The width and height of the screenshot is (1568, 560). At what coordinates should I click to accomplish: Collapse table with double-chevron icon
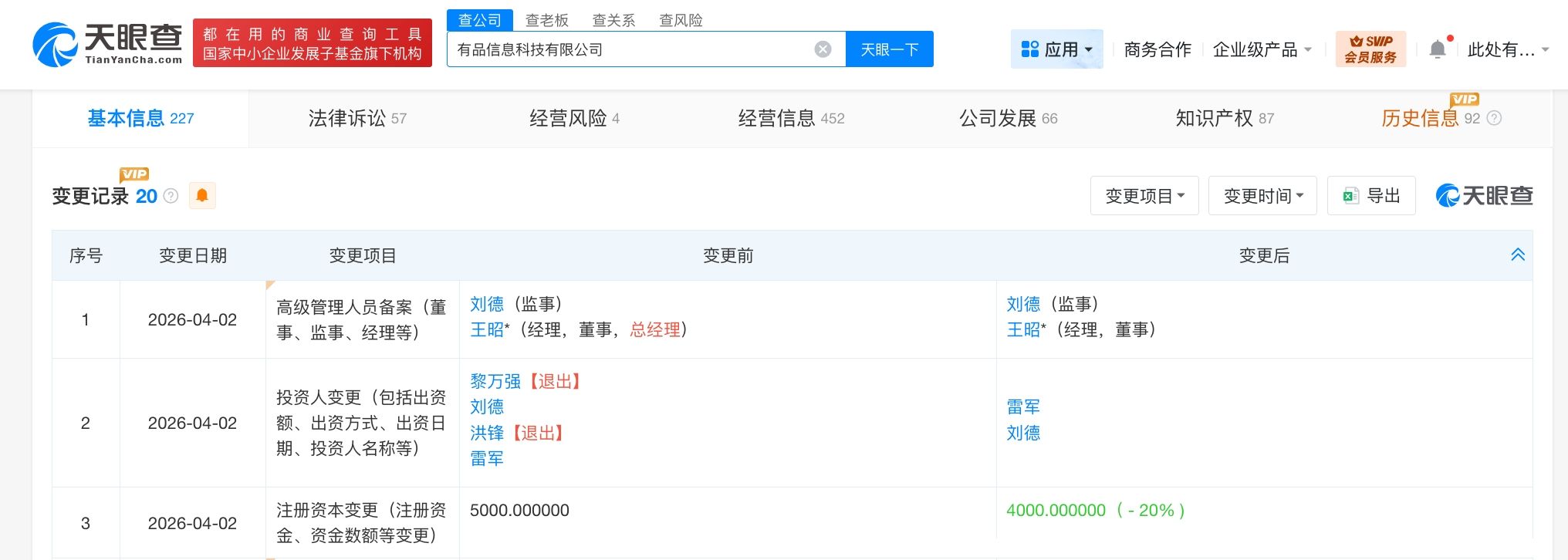click(x=1517, y=255)
